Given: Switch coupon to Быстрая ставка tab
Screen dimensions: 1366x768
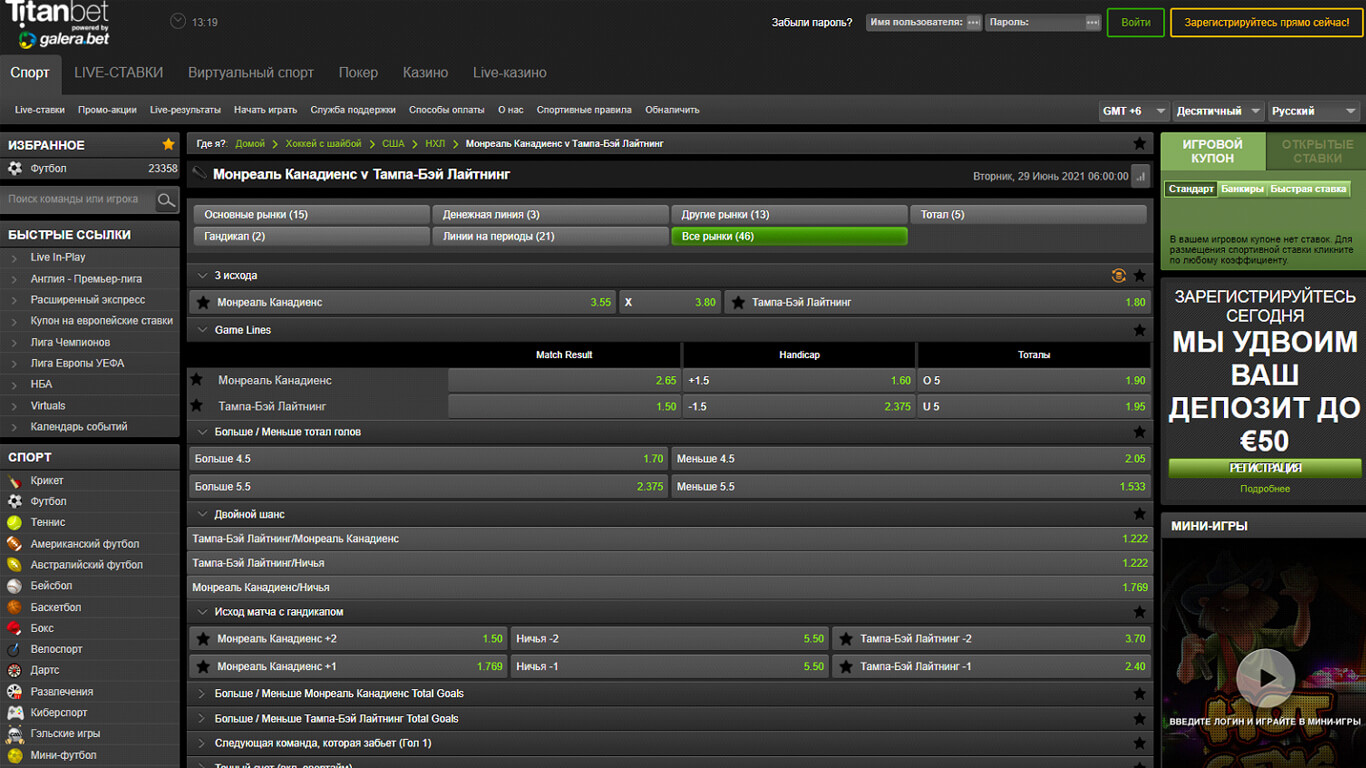Looking at the screenshot, I should pyautogui.click(x=1308, y=189).
